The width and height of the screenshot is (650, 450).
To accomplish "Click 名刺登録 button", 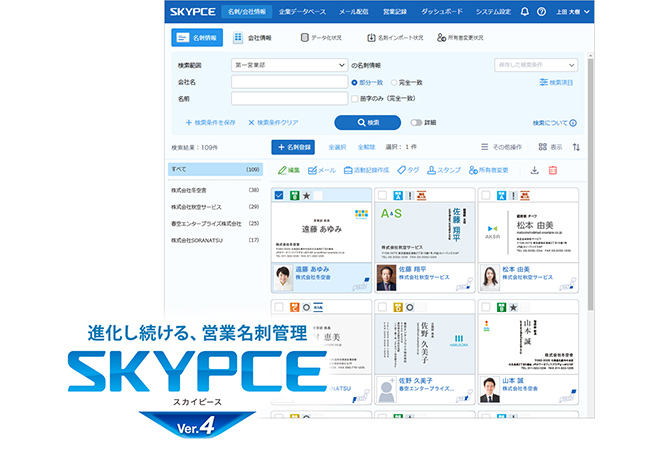I will pyautogui.click(x=293, y=147).
